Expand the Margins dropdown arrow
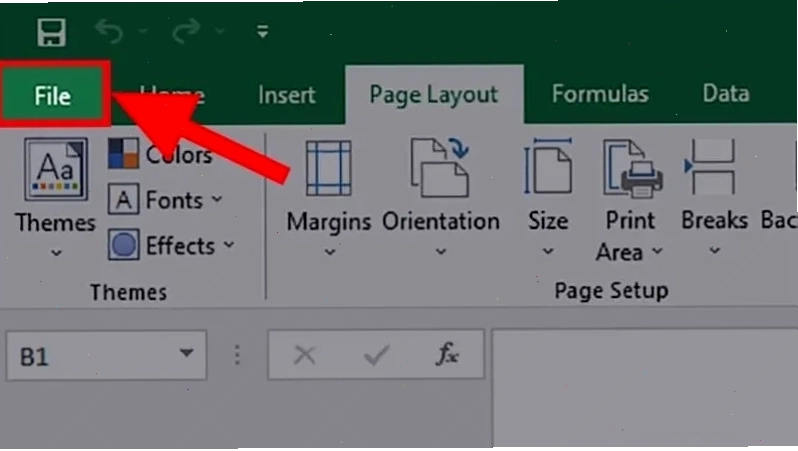This screenshot has height=451, width=798. (330, 252)
